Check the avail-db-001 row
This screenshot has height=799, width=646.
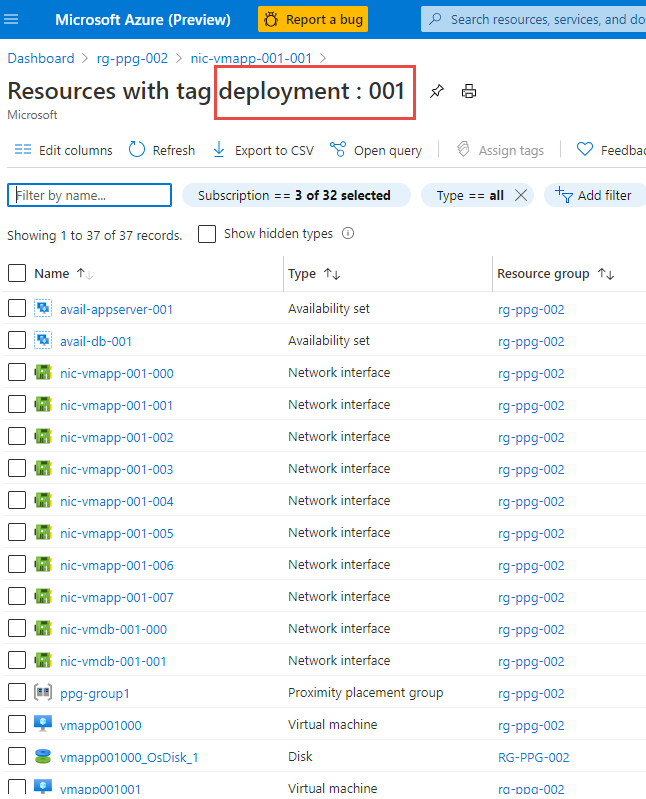click(x=17, y=340)
